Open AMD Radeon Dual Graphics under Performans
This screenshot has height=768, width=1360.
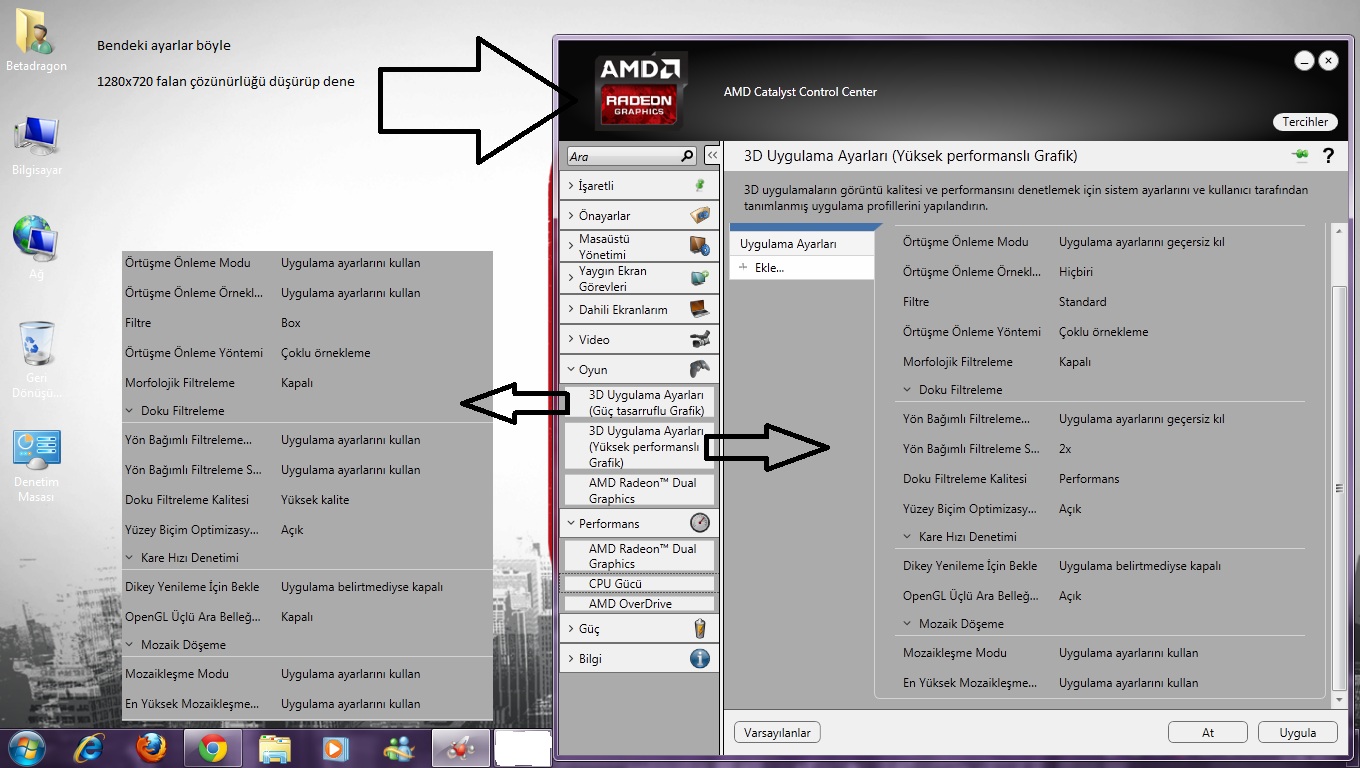point(639,556)
